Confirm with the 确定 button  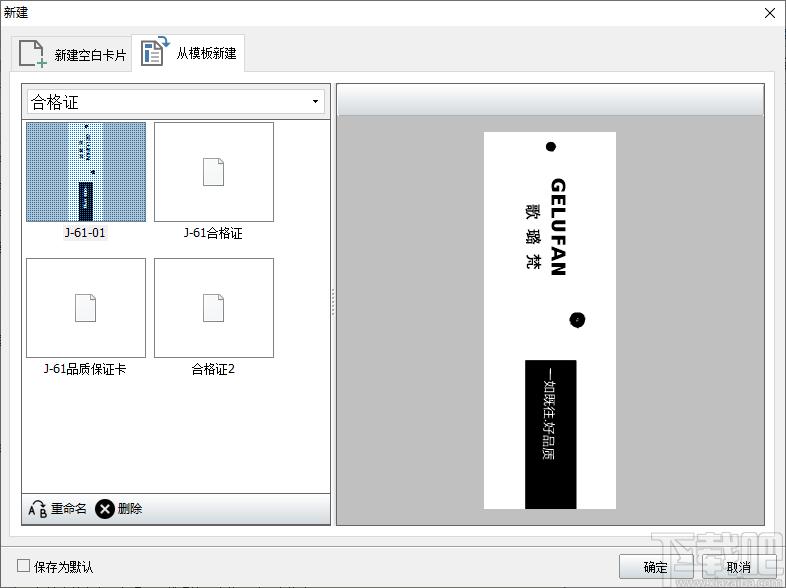point(656,567)
